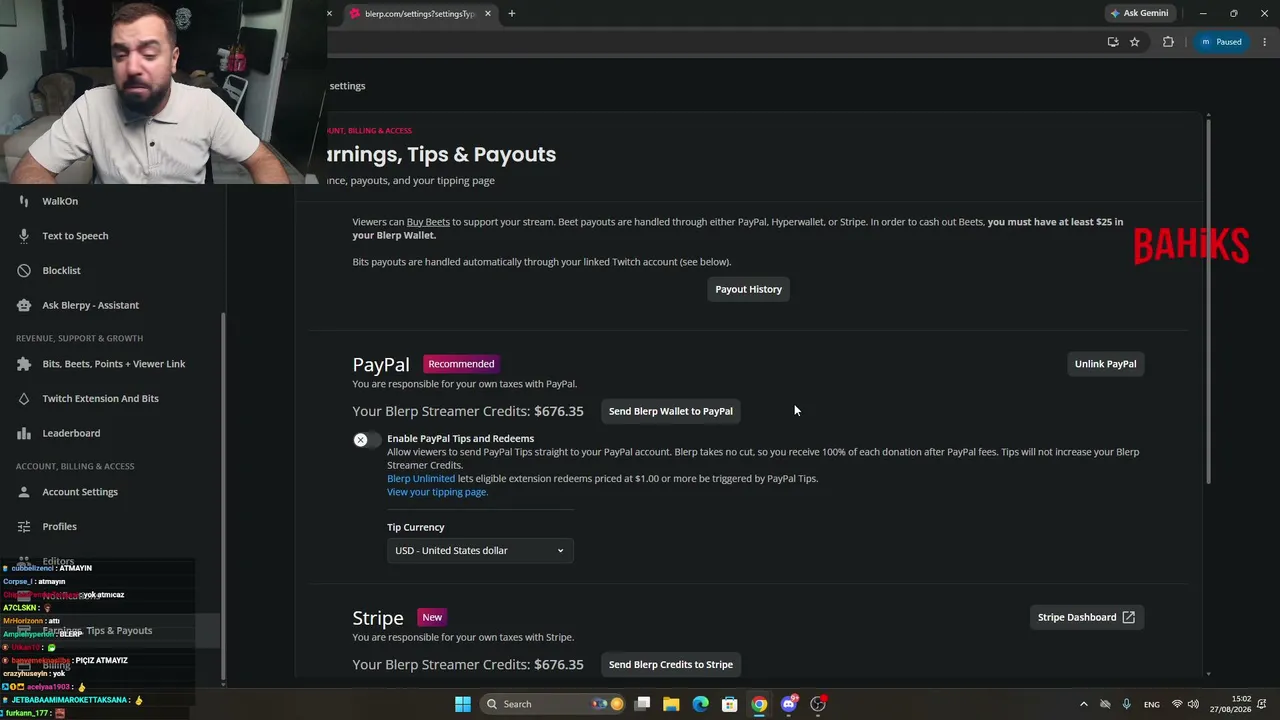The width and height of the screenshot is (1280, 720).
Task: Open the Leaderboard page
Action: (71, 433)
